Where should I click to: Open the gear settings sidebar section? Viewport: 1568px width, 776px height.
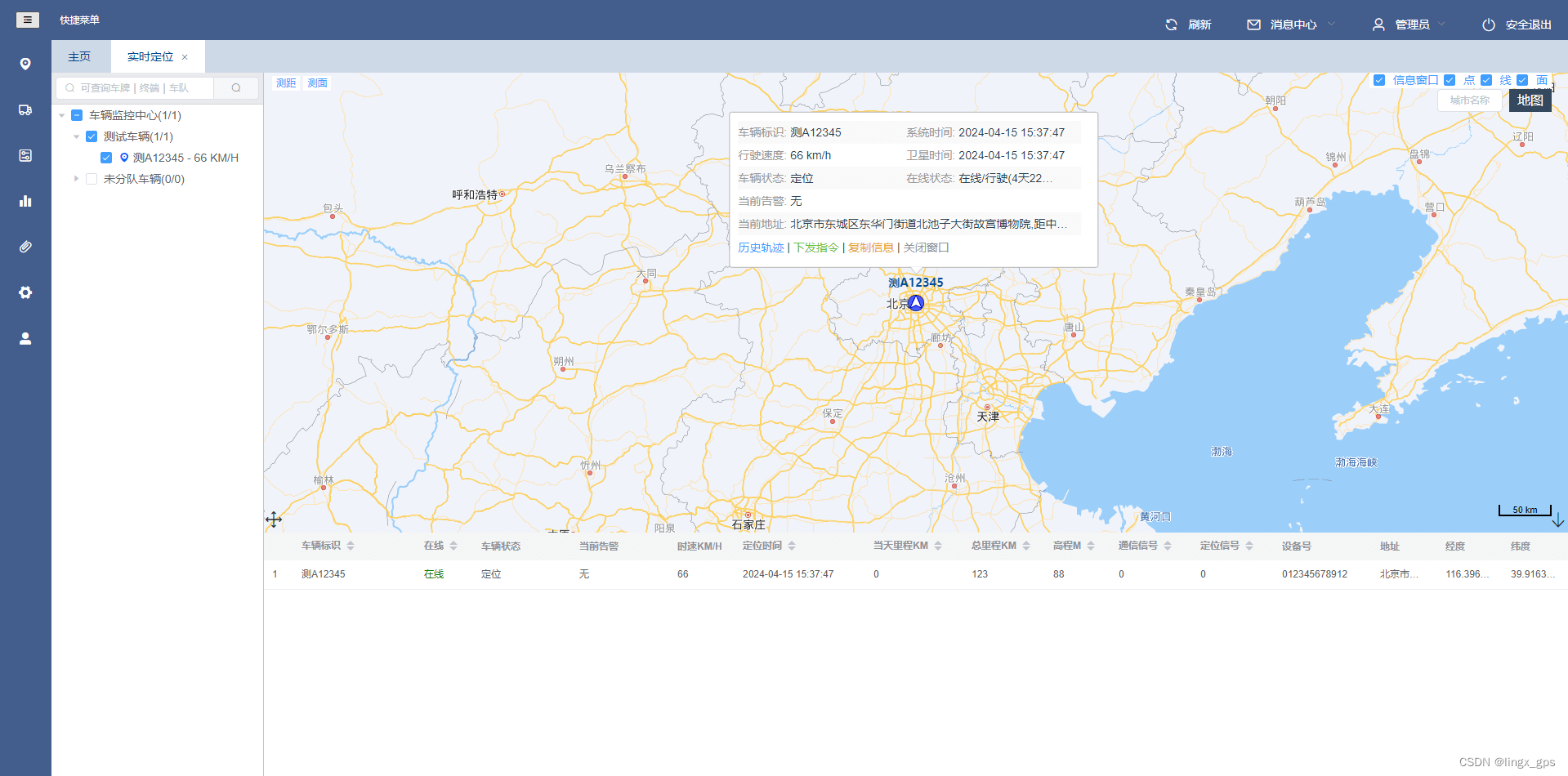tap(25, 292)
